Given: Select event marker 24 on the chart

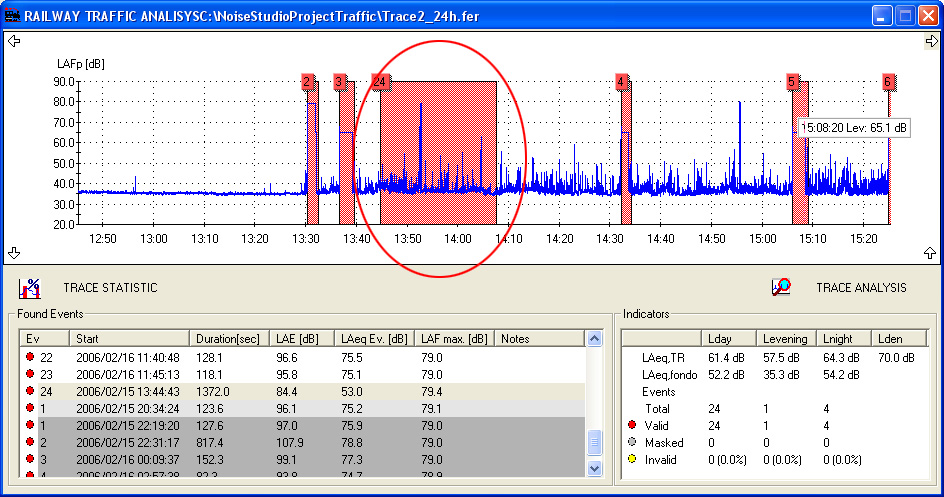Looking at the screenshot, I should [379, 82].
